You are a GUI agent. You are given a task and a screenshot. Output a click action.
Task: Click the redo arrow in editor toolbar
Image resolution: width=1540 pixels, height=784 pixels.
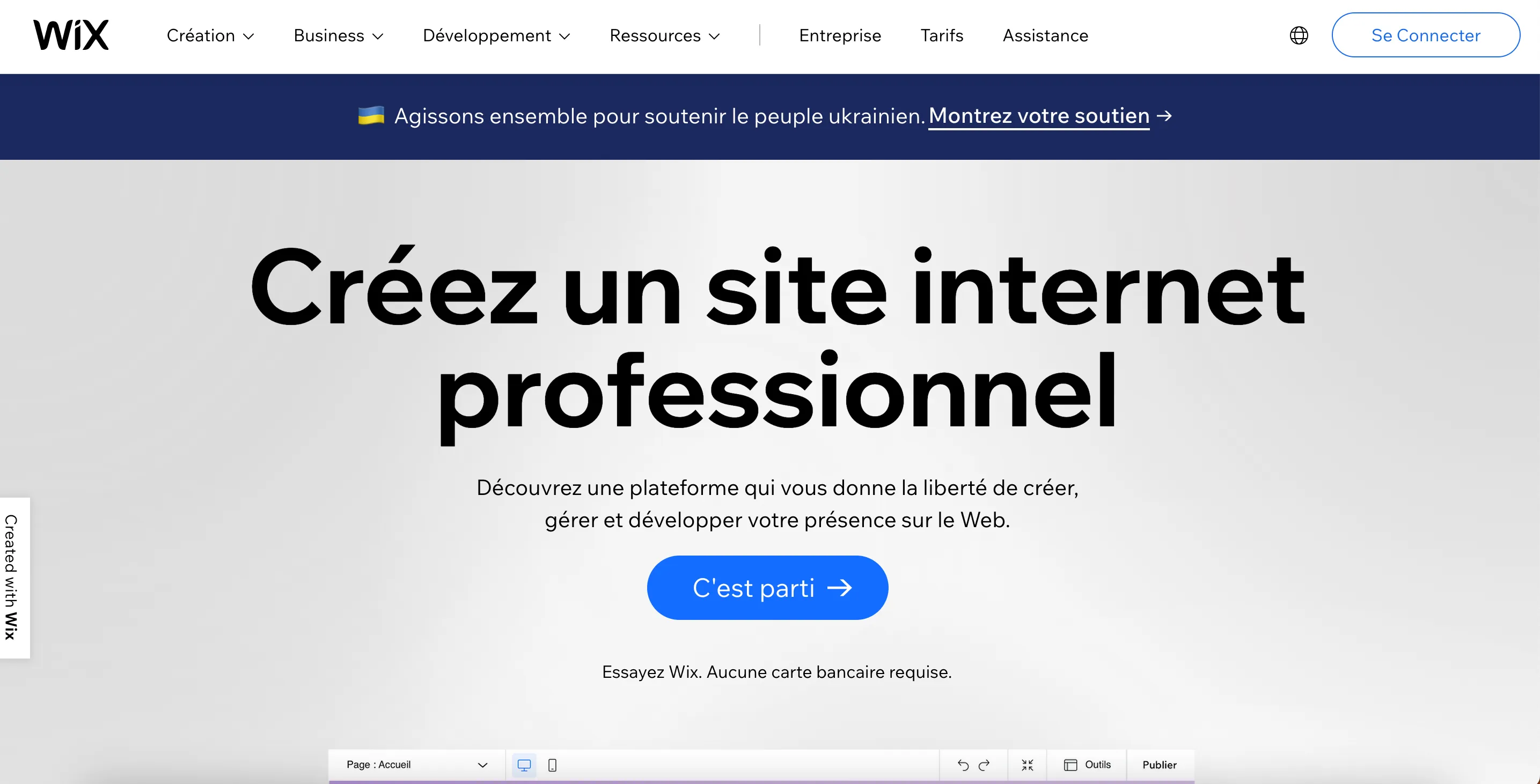pos(984,765)
